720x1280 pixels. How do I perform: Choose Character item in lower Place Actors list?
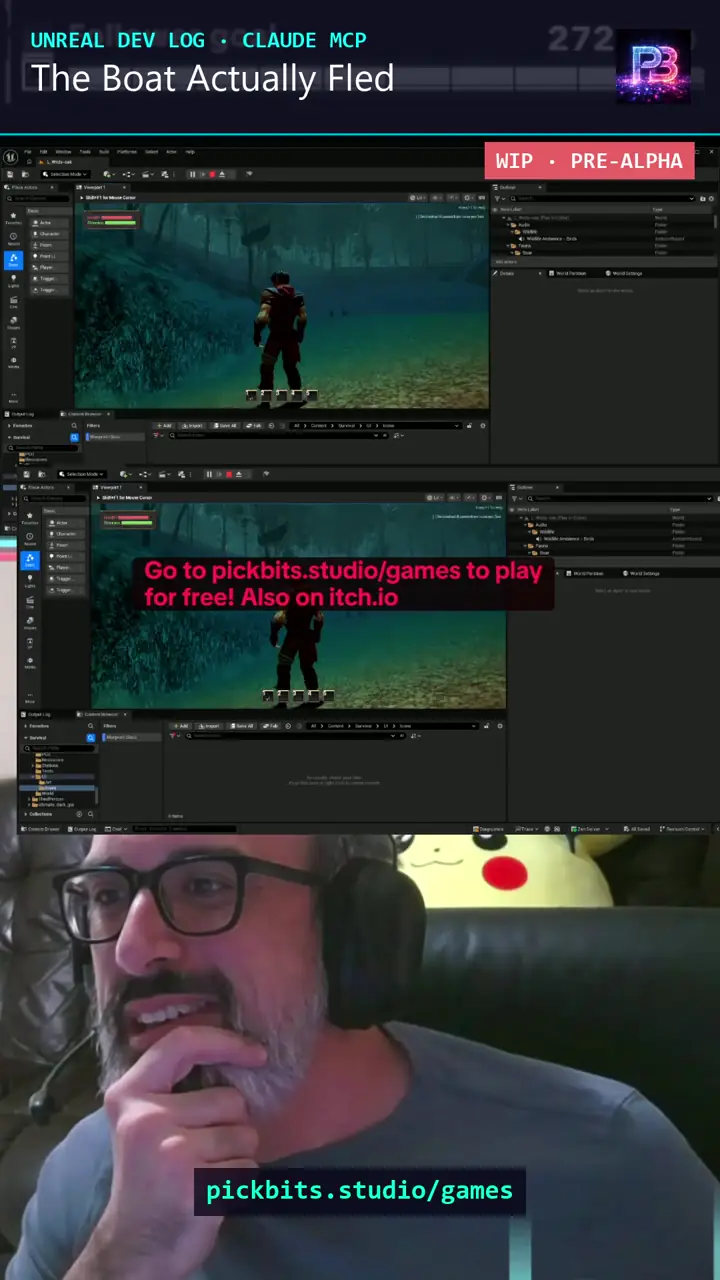pos(65,534)
